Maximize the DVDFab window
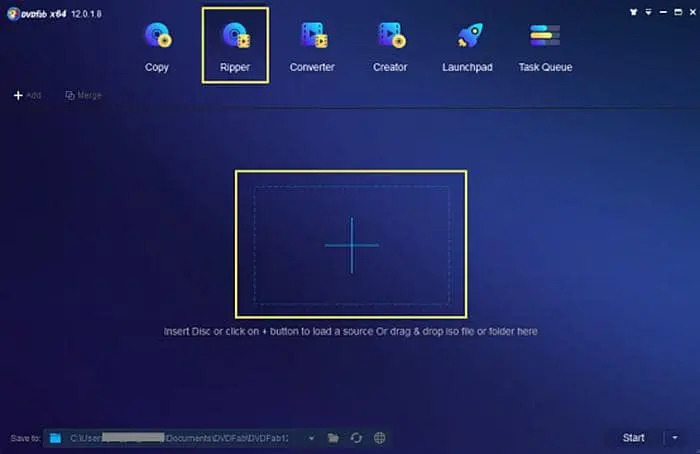The height and width of the screenshot is (454, 700). pyautogui.click(x=678, y=12)
